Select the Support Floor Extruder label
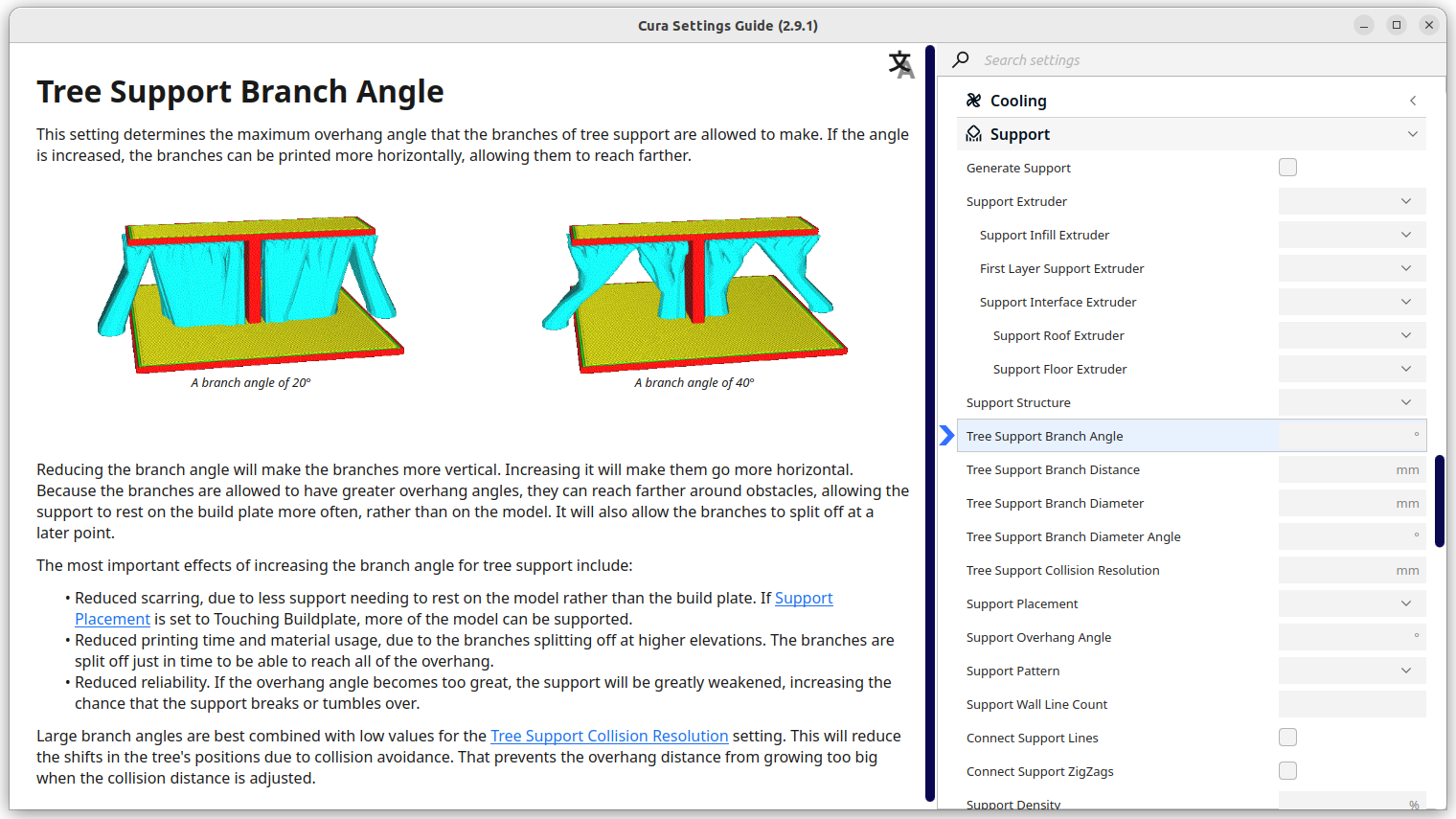 click(x=1059, y=369)
